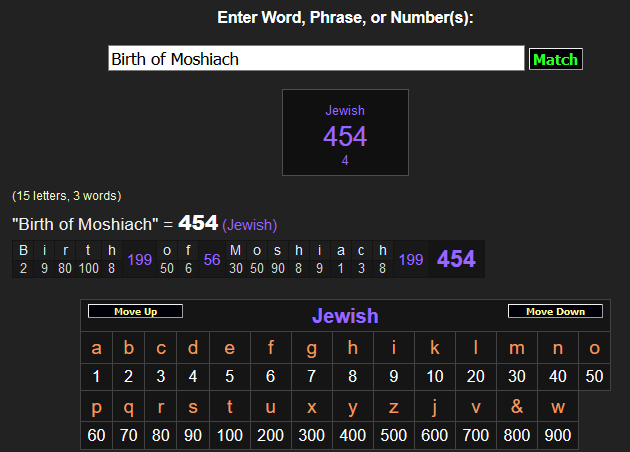The height and width of the screenshot is (452, 630).
Task: Click value 800 in cipher table
Action: (x=517, y=435)
